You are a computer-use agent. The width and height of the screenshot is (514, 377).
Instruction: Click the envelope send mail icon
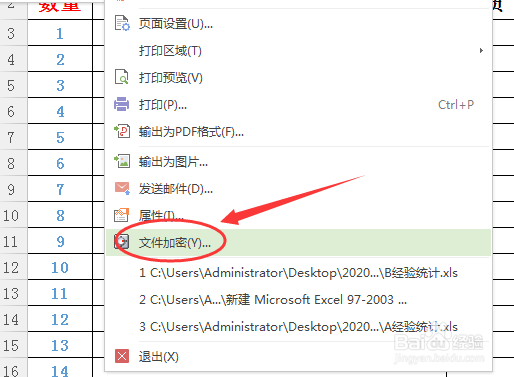point(122,188)
